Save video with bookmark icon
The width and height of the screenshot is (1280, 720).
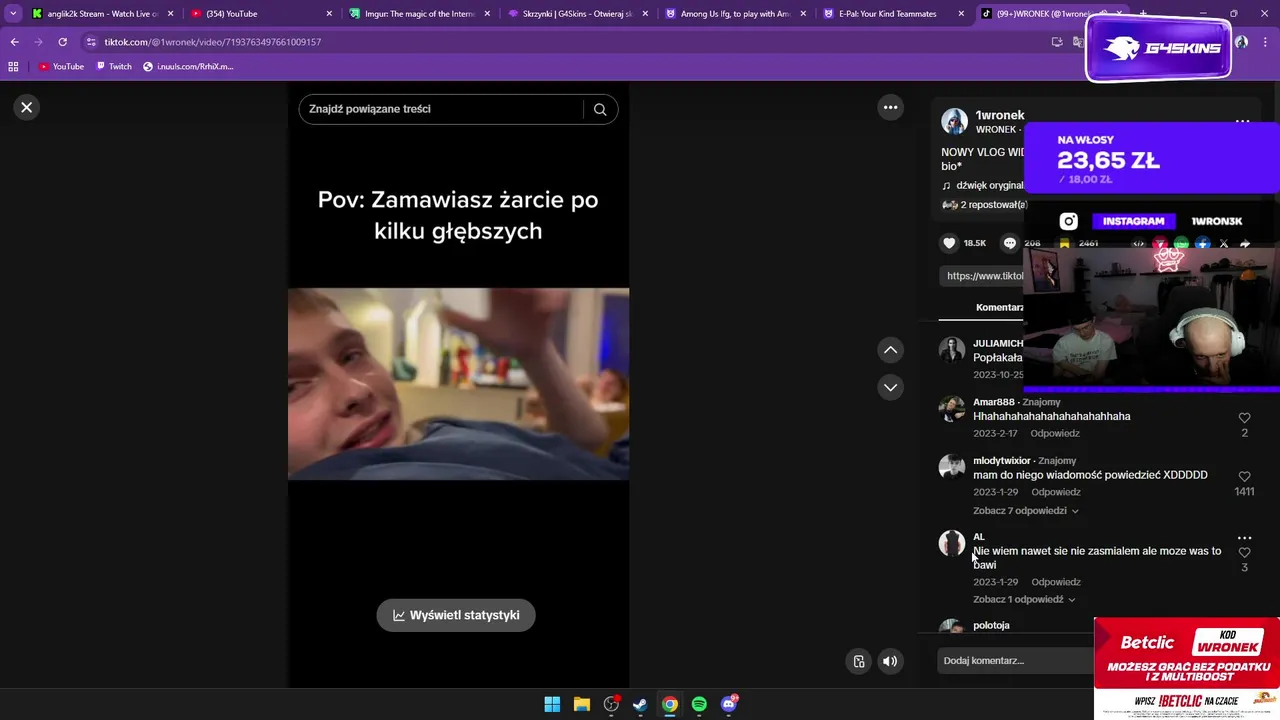(x=1066, y=243)
